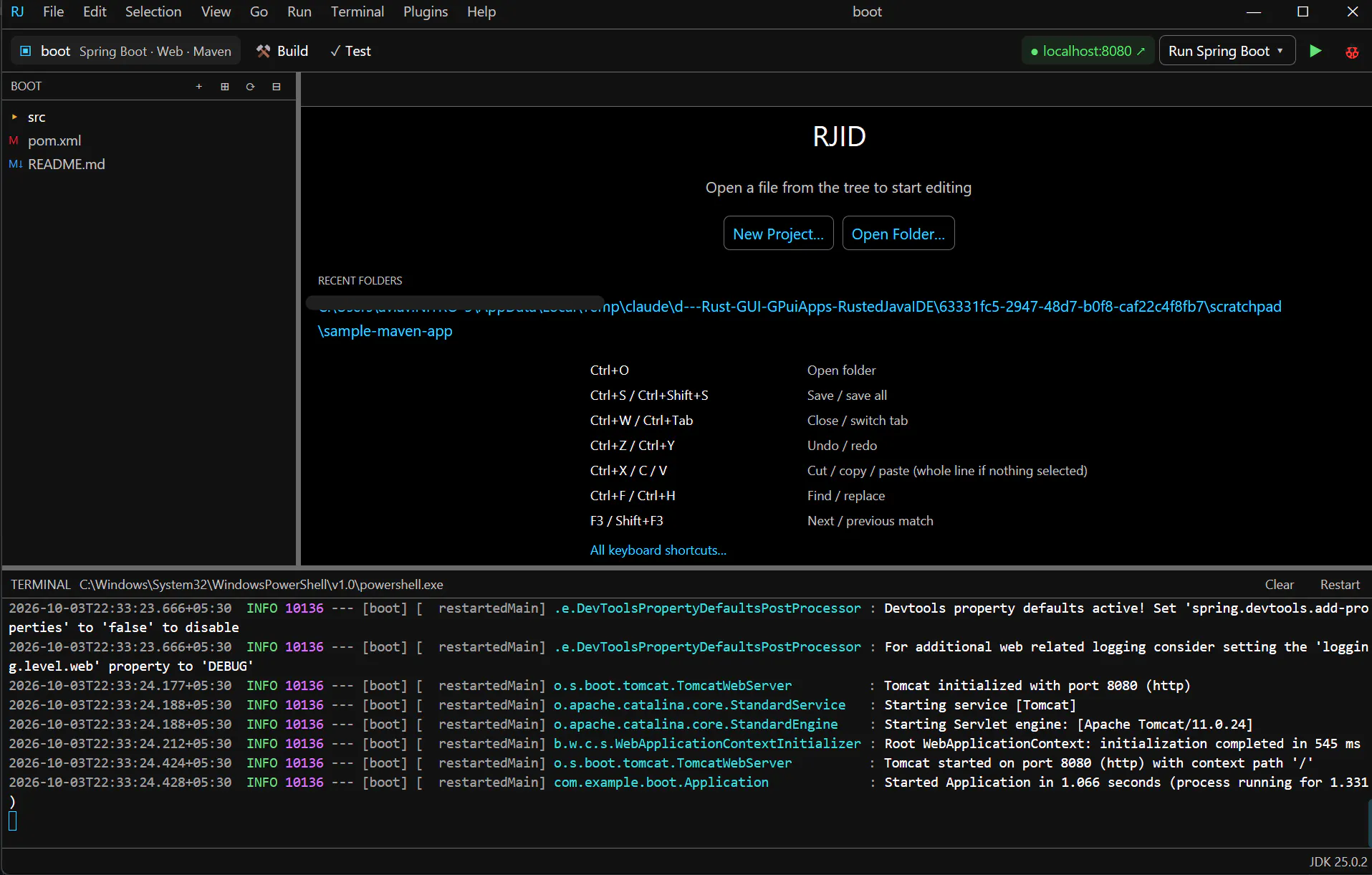Image resolution: width=1372 pixels, height=875 pixels.
Task: Click the Build button with hammer icon
Action: pos(282,51)
